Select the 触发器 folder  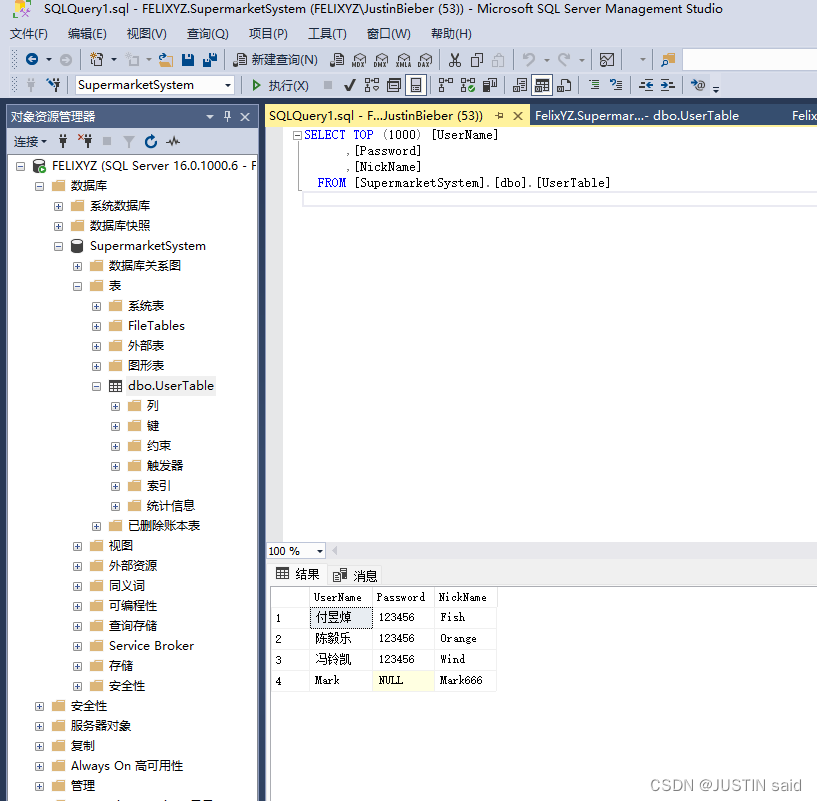[165, 465]
